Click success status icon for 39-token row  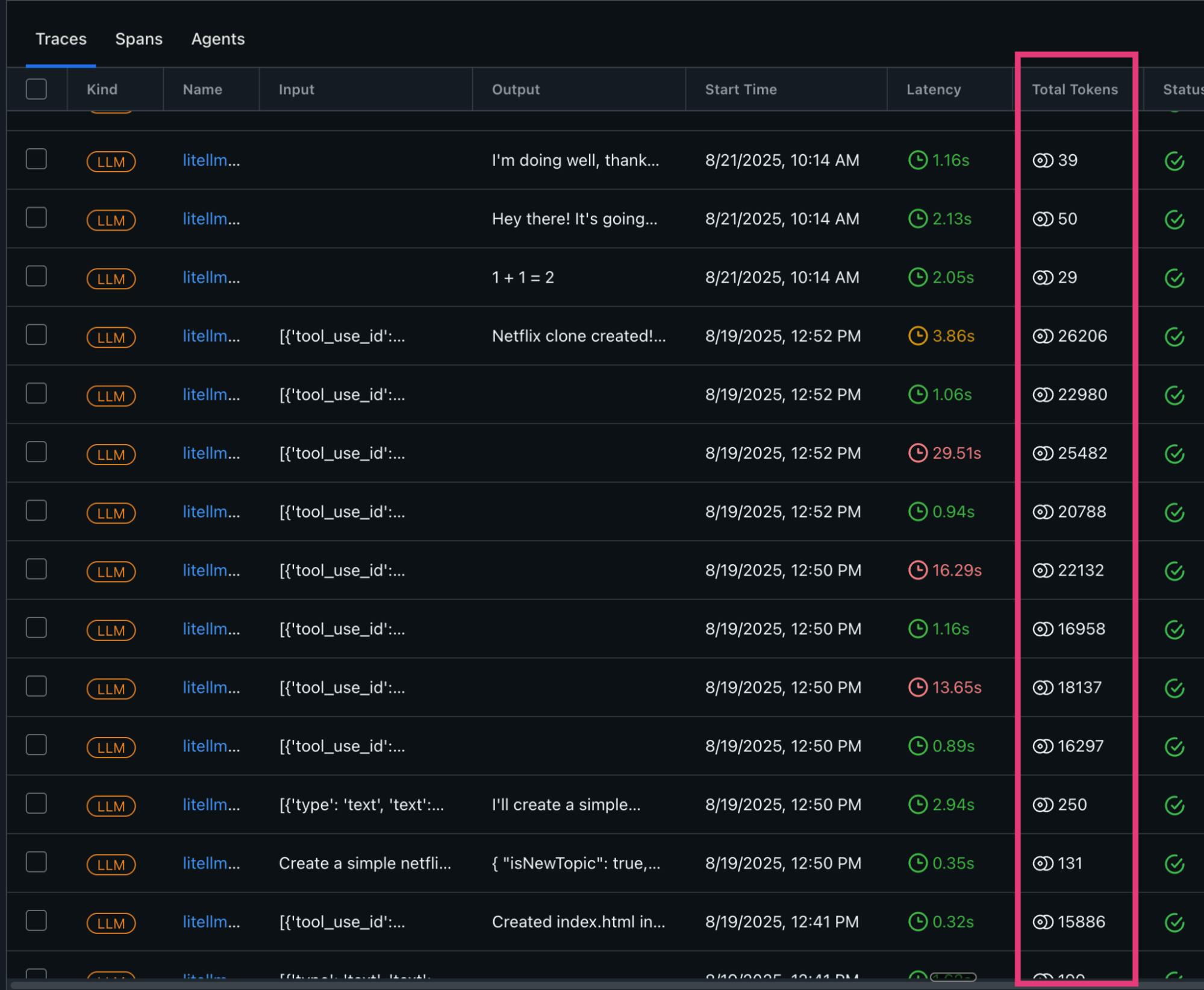(1174, 161)
